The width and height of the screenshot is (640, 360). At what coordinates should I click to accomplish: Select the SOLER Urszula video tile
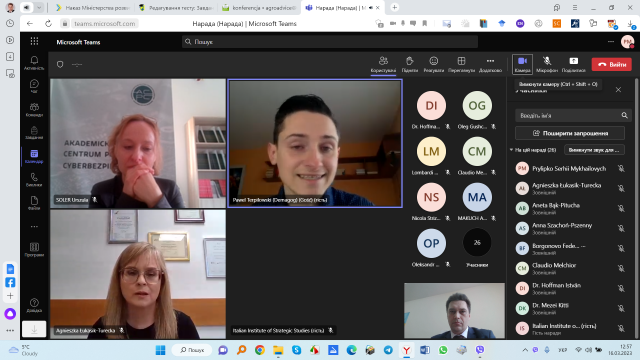(x=138, y=143)
